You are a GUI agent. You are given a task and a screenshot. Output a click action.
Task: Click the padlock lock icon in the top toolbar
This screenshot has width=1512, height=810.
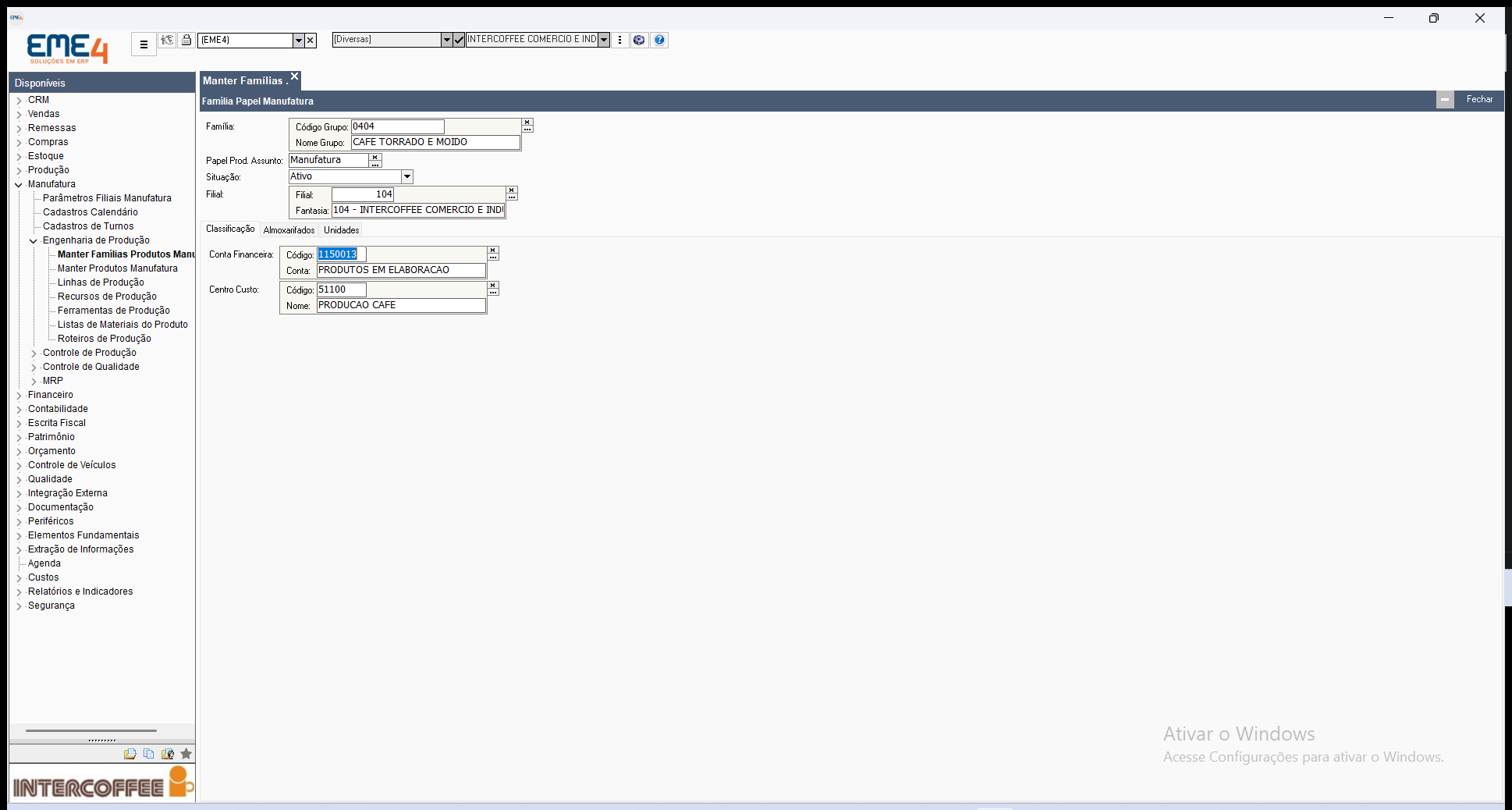point(186,40)
